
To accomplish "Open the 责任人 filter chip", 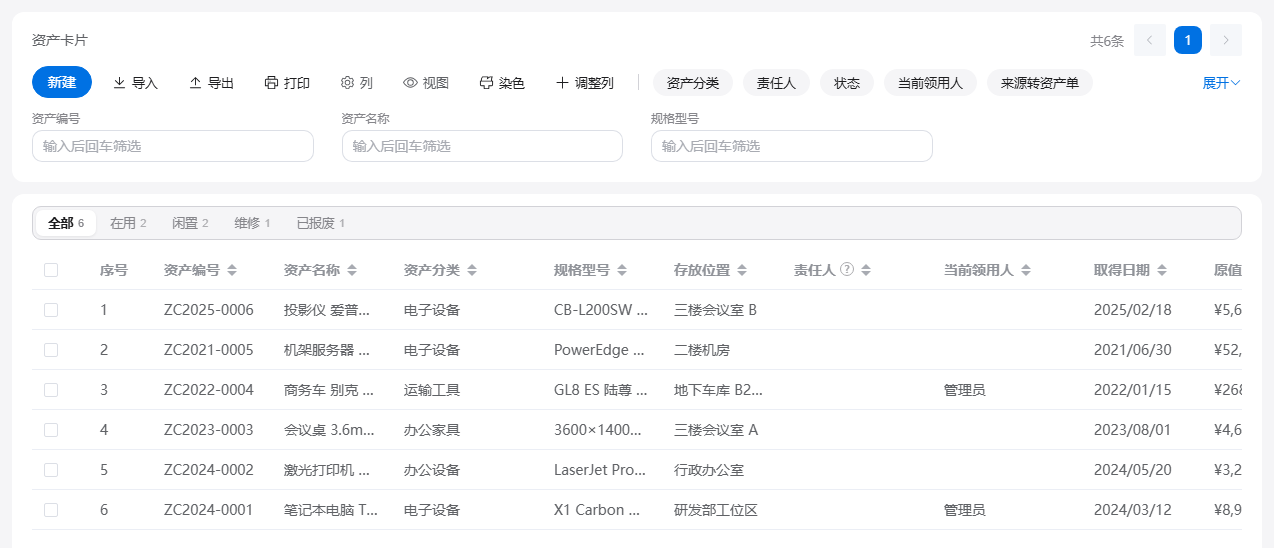I will coord(776,83).
